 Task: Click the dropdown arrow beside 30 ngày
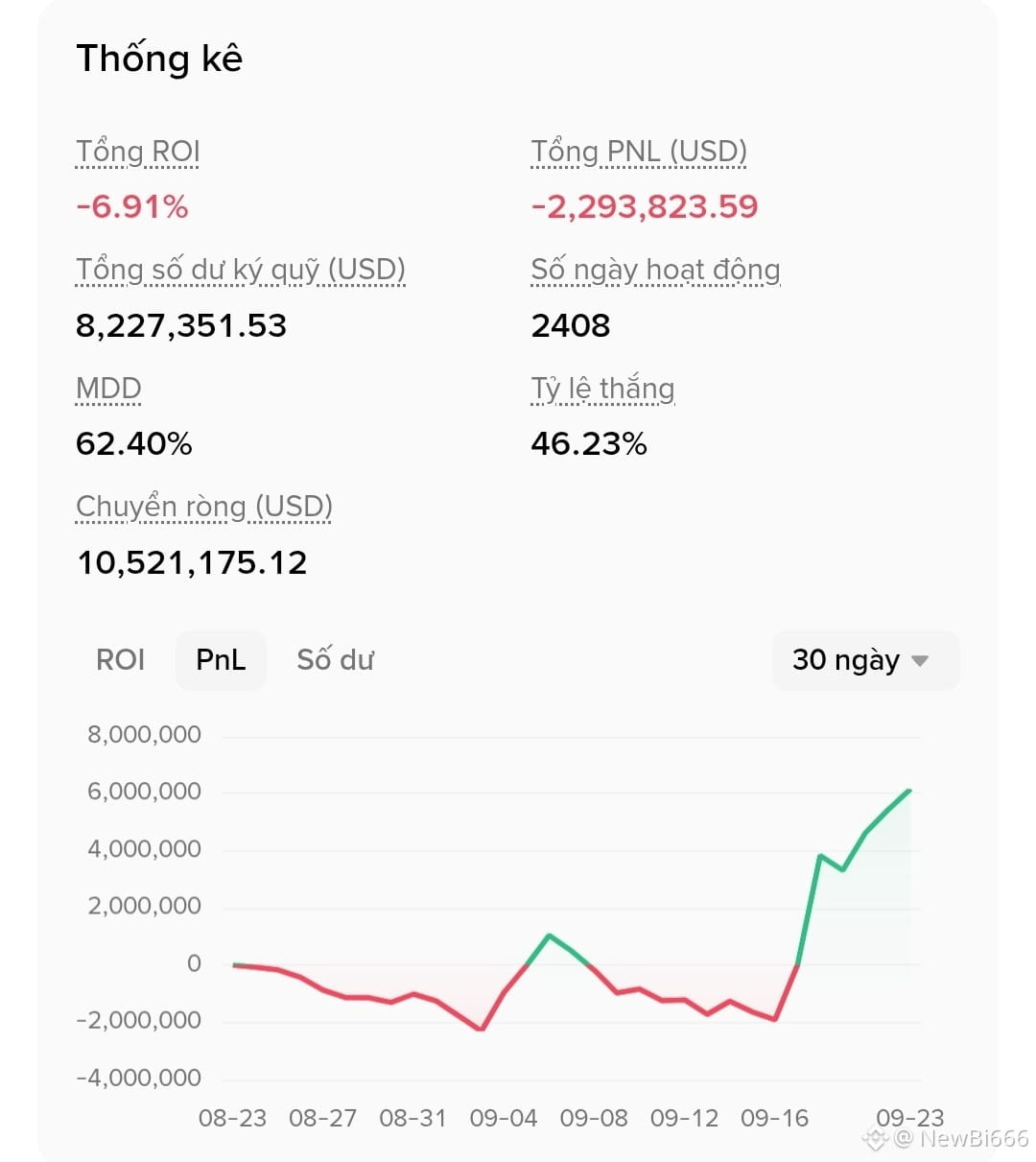(920, 661)
